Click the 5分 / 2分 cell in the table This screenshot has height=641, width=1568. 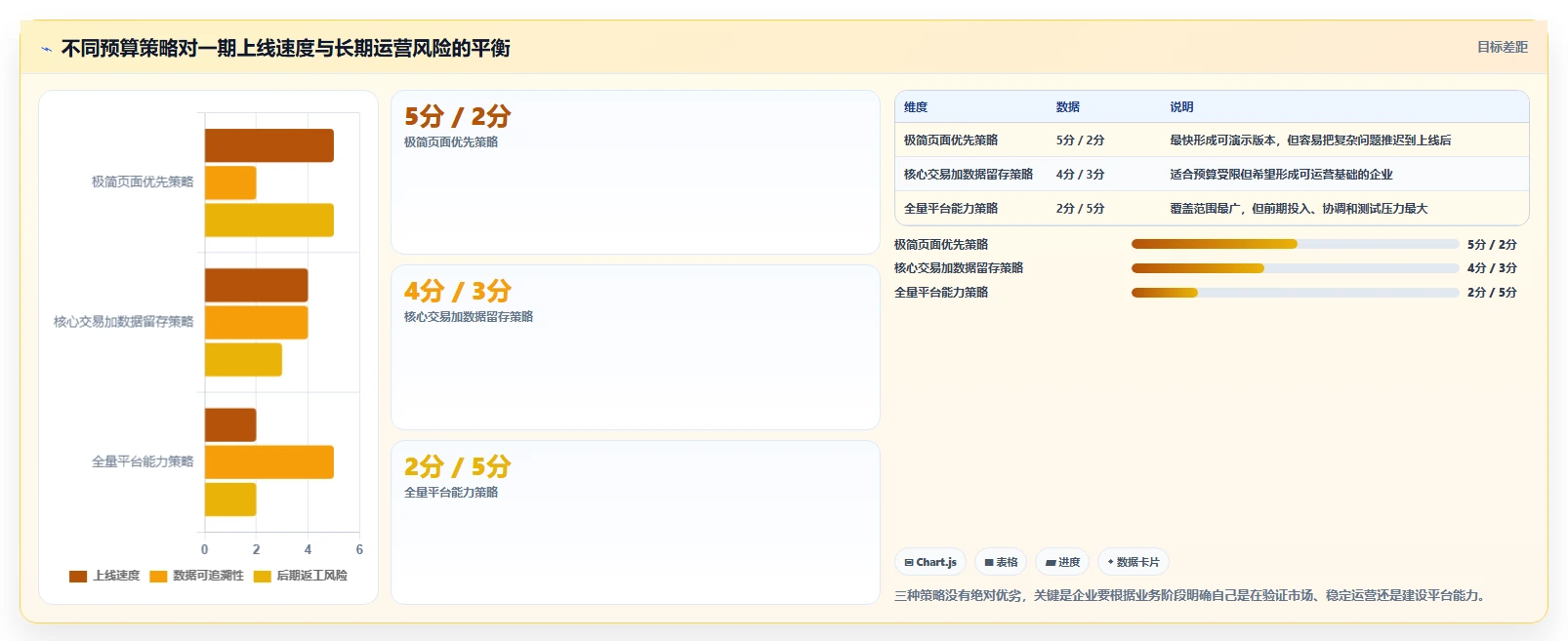pyautogui.click(x=1081, y=140)
